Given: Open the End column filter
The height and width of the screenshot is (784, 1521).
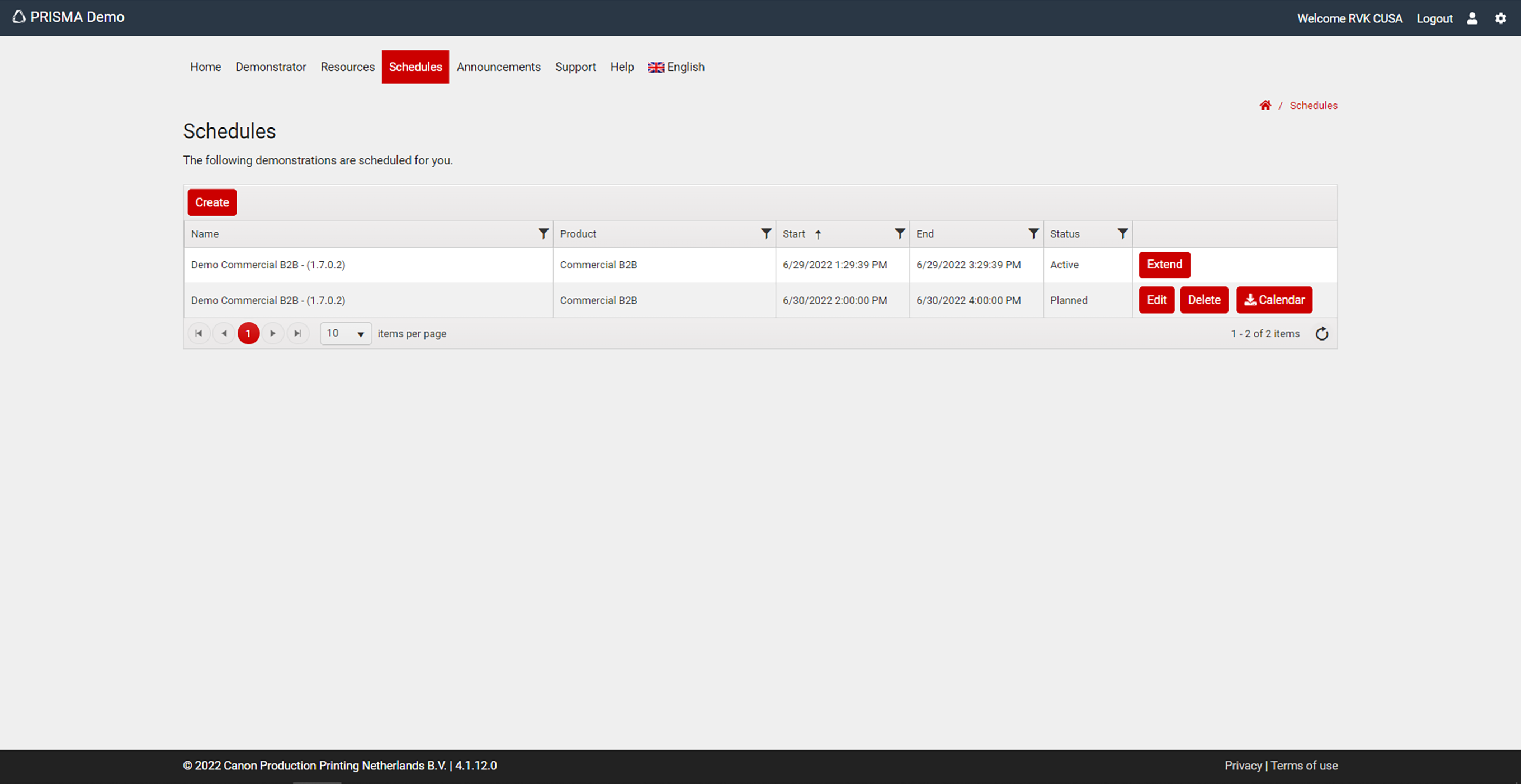Looking at the screenshot, I should click(1033, 234).
